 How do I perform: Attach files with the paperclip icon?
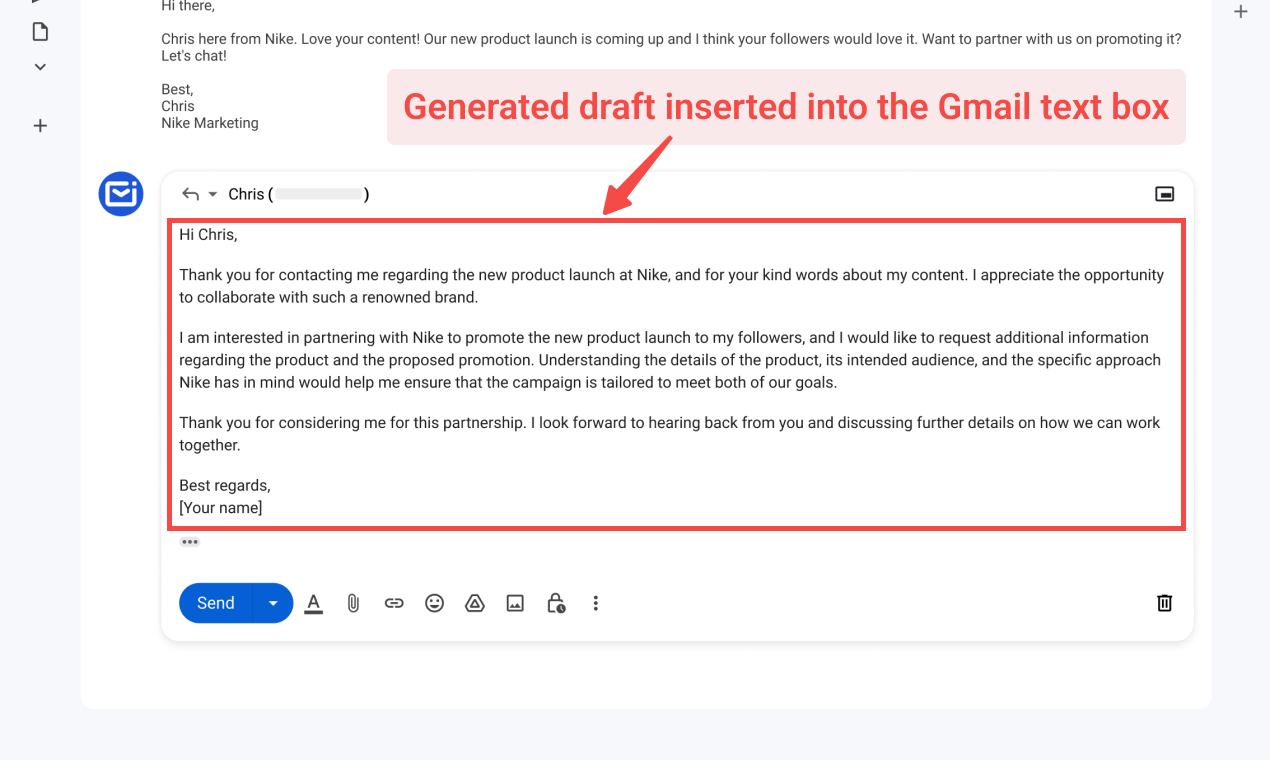tap(353, 603)
